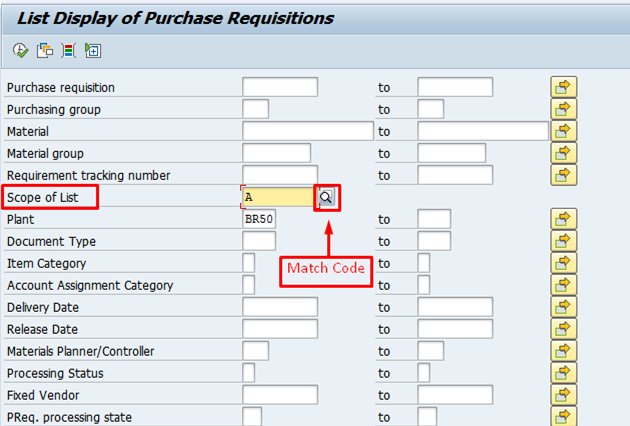630x426 pixels.
Task: Click the Item Category from field
Action: (x=249, y=263)
